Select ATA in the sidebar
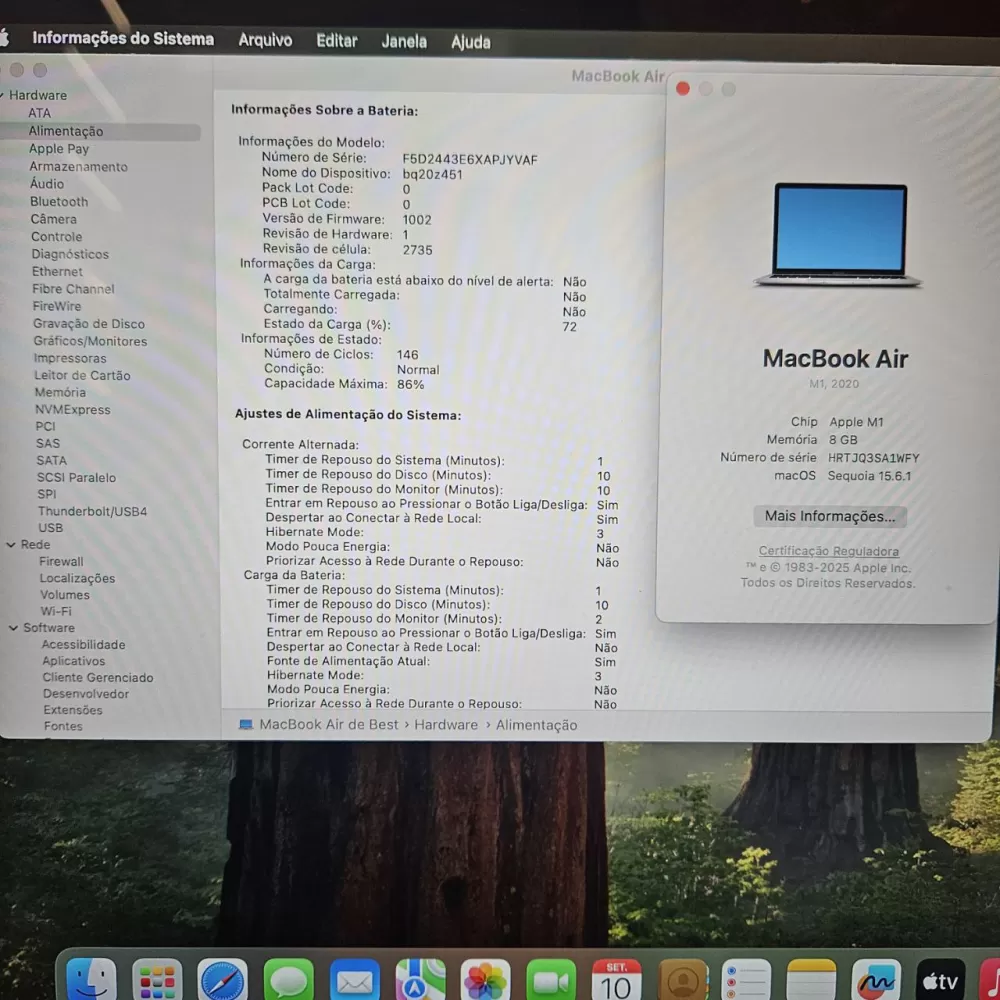This screenshot has width=1000, height=1000. pyautogui.click(x=40, y=113)
